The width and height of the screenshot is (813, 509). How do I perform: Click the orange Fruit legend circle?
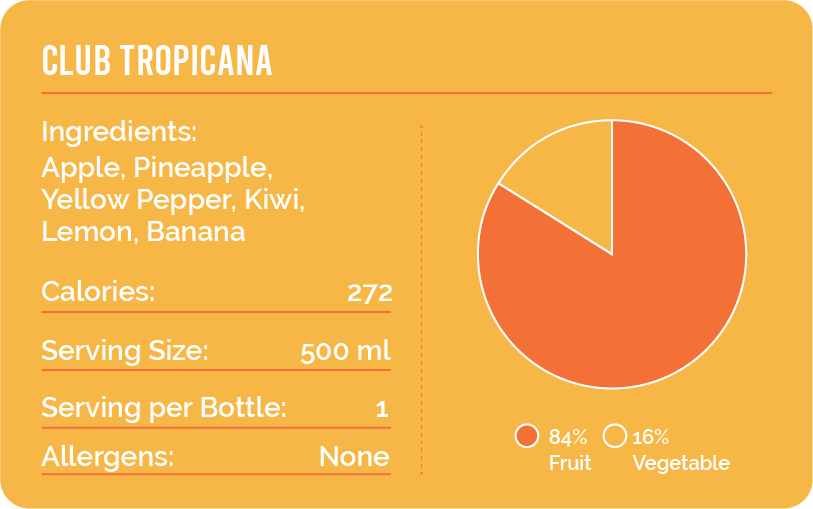point(527,437)
